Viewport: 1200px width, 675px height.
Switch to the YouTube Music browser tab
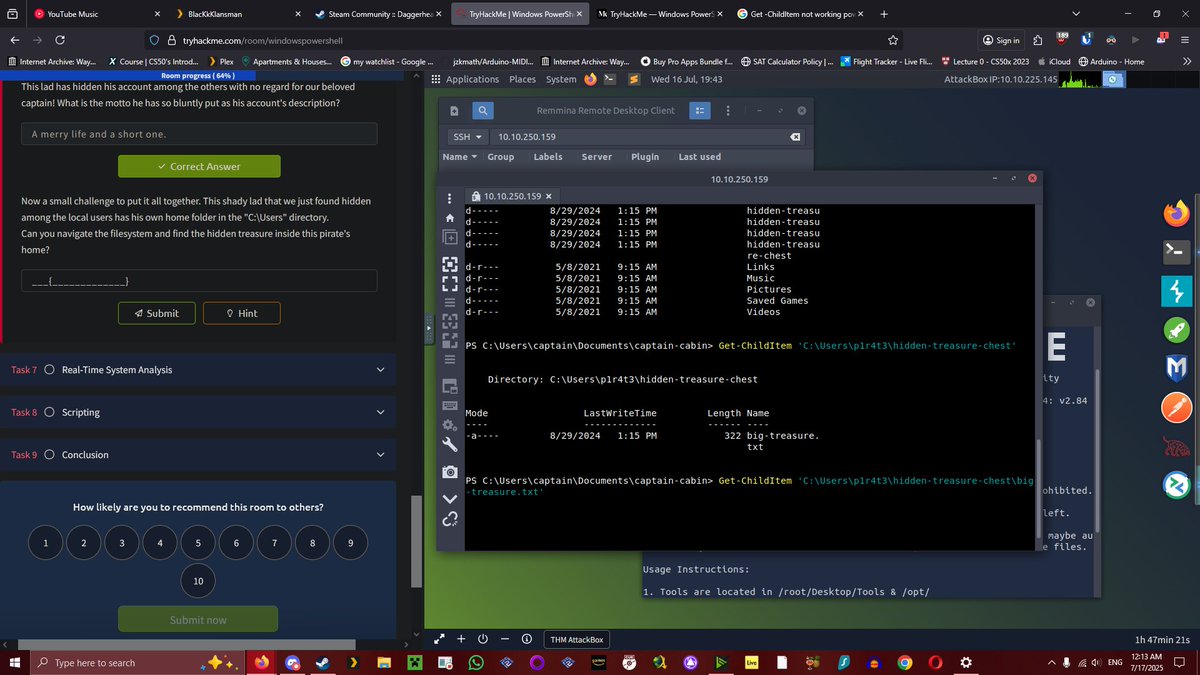click(x=95, y=15)
